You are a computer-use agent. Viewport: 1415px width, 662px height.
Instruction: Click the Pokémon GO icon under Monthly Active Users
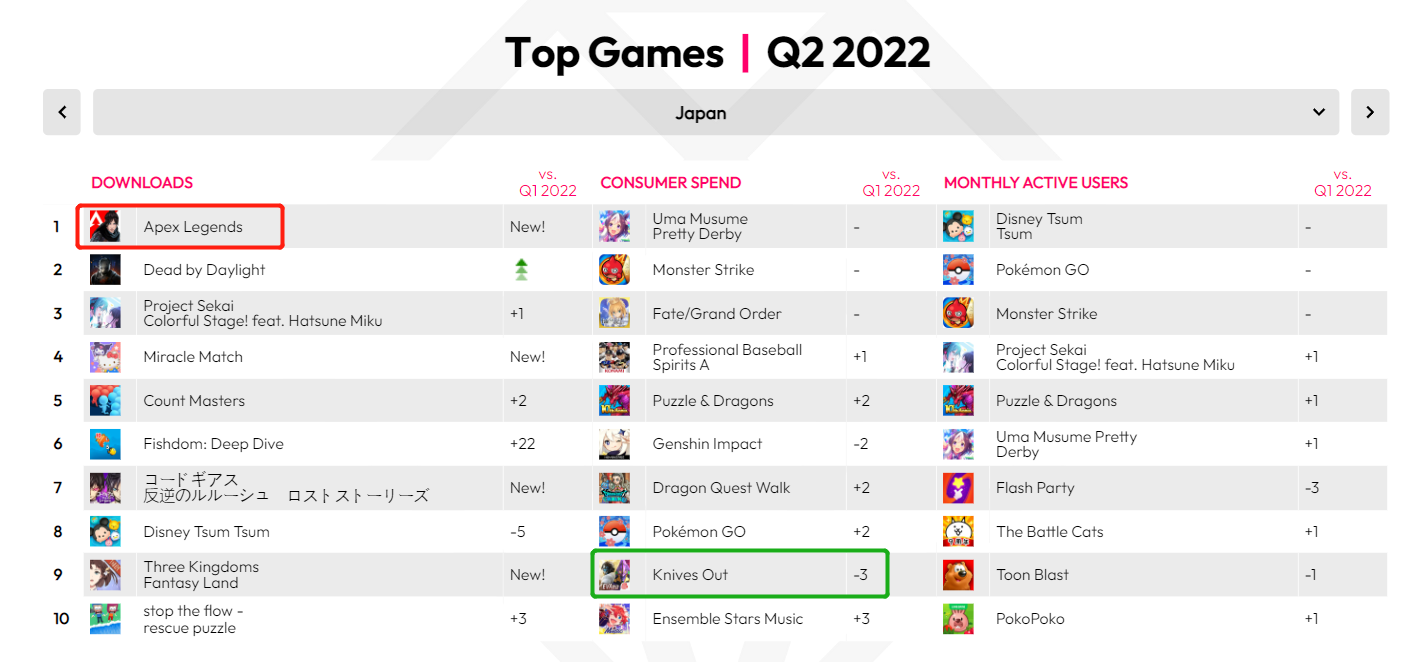958,270
